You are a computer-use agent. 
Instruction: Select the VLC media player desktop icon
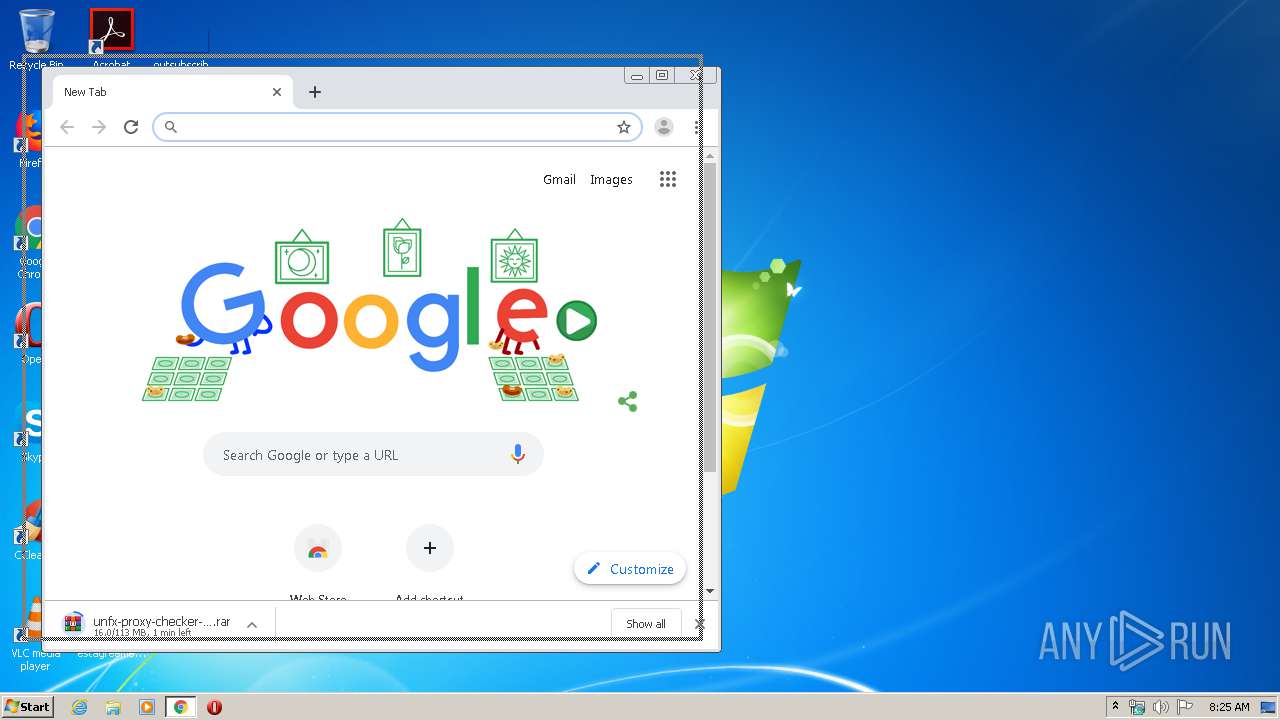point(34,635)
